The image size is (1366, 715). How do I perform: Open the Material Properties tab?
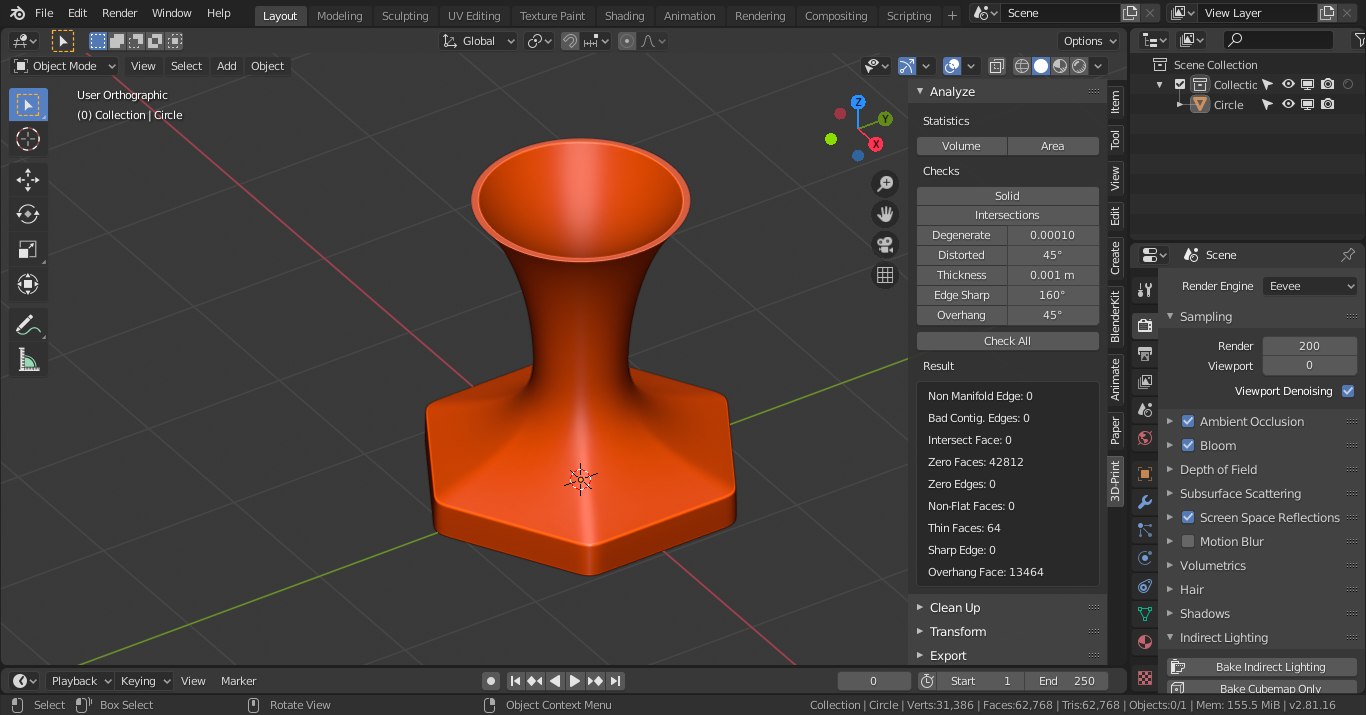[1144, 641]
